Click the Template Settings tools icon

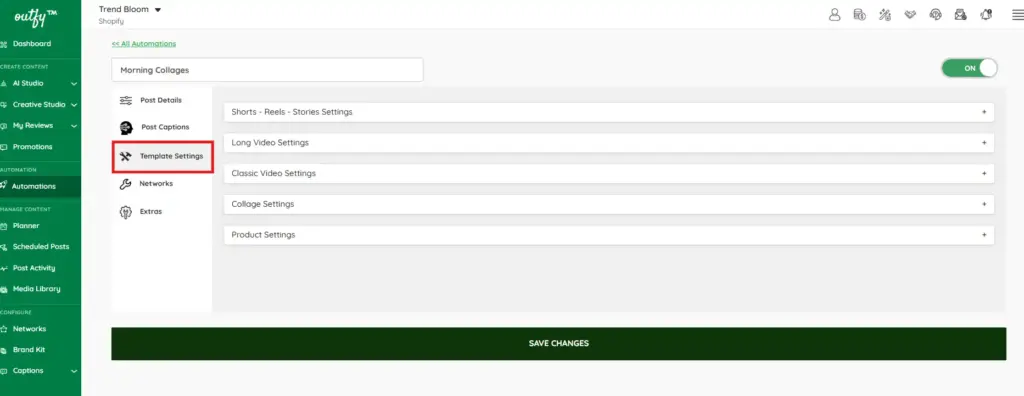point(126,157)
